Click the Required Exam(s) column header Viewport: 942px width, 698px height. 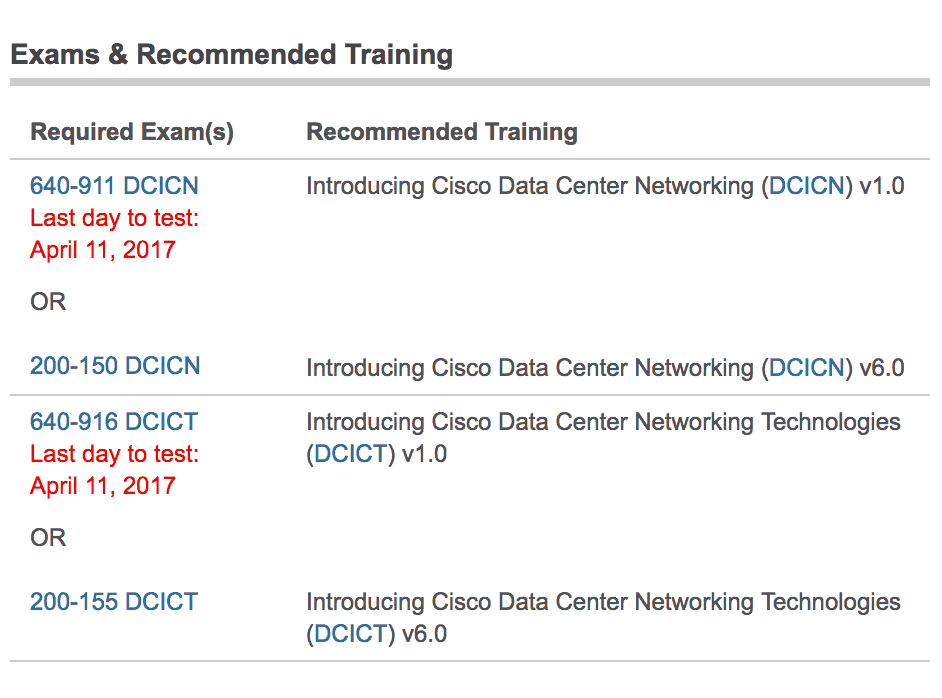[x=132, y=132]
